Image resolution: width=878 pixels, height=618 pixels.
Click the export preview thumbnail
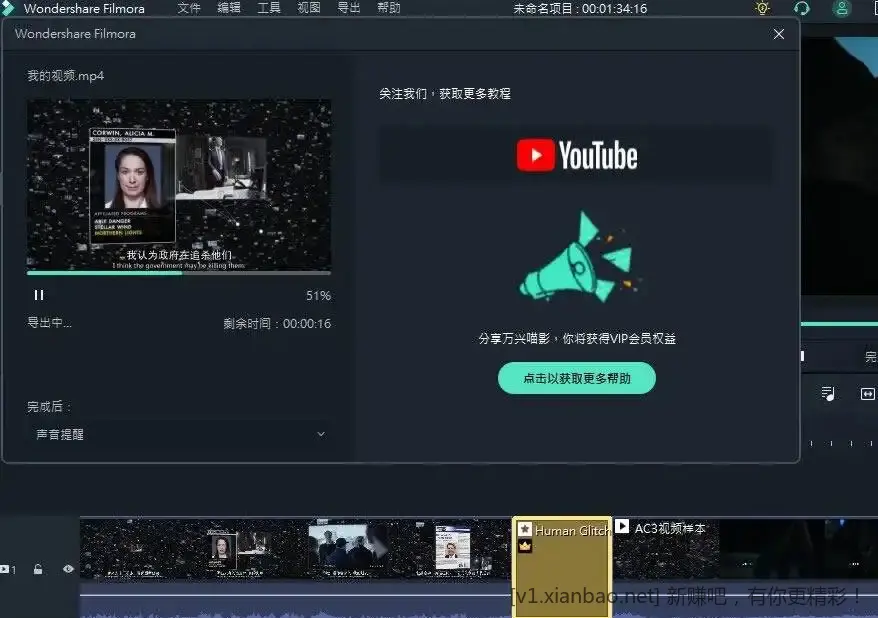179,185
